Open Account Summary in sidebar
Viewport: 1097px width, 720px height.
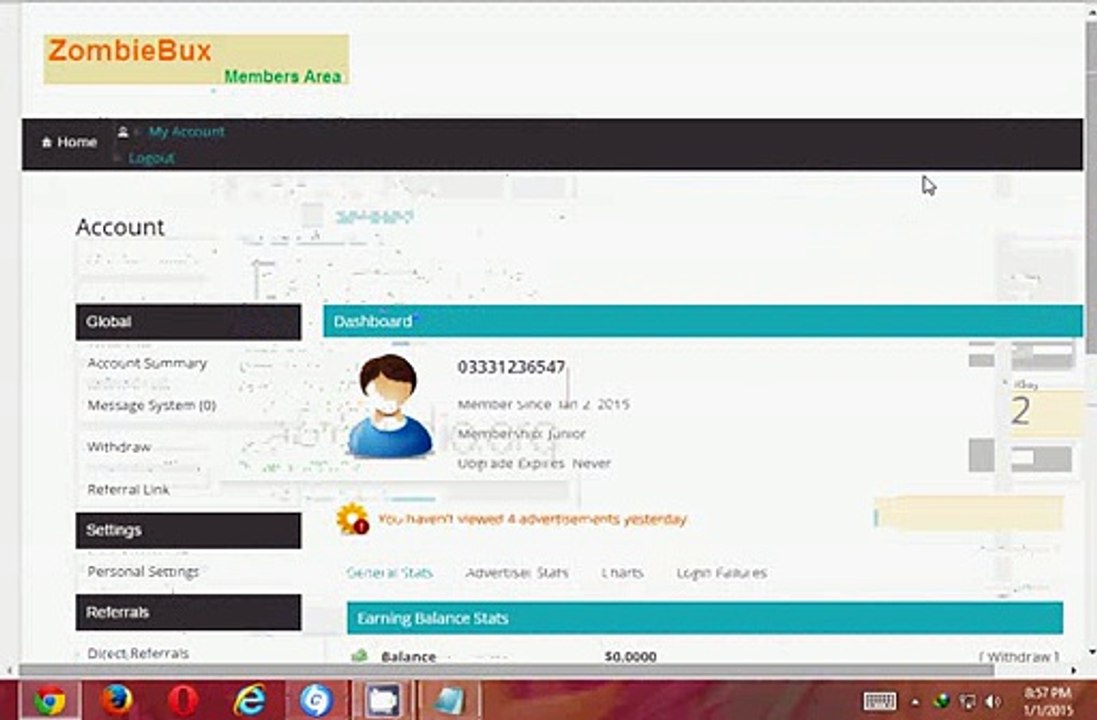148,363
